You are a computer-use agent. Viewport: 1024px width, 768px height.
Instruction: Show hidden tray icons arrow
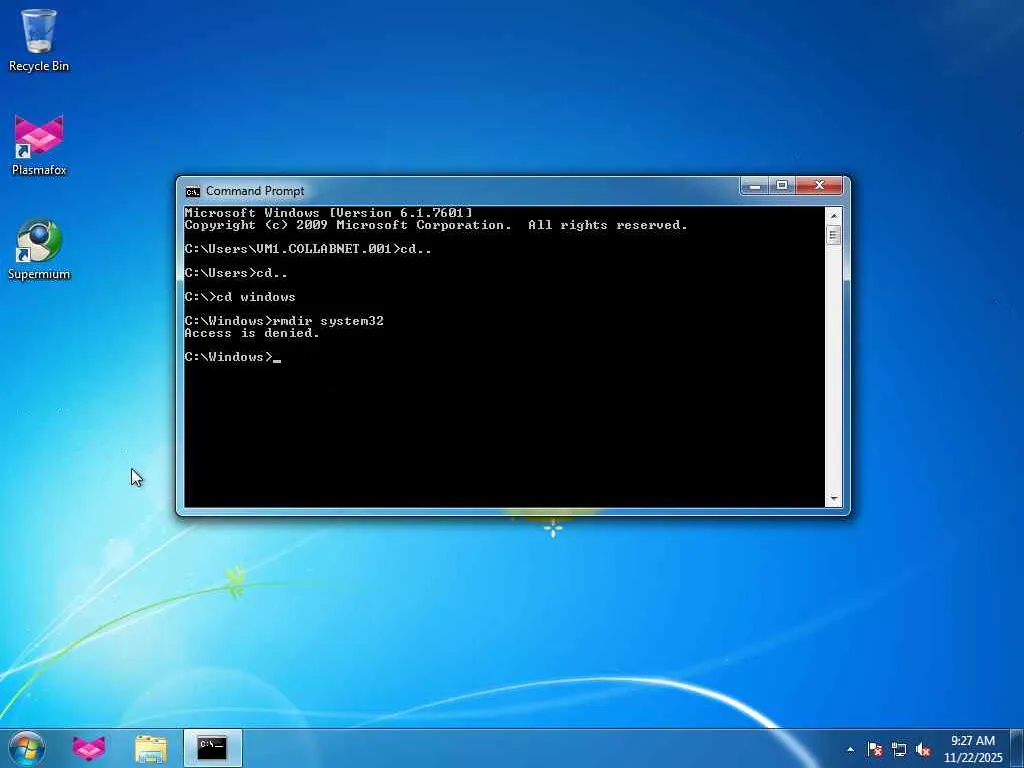click(x=850, y=749)
